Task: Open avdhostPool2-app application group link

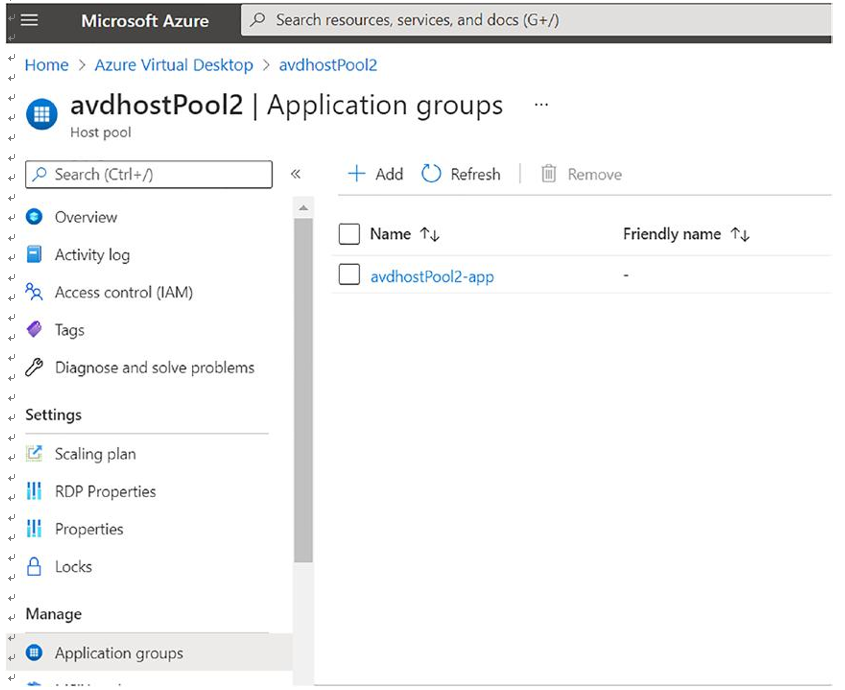Action: tap(432, 277)
